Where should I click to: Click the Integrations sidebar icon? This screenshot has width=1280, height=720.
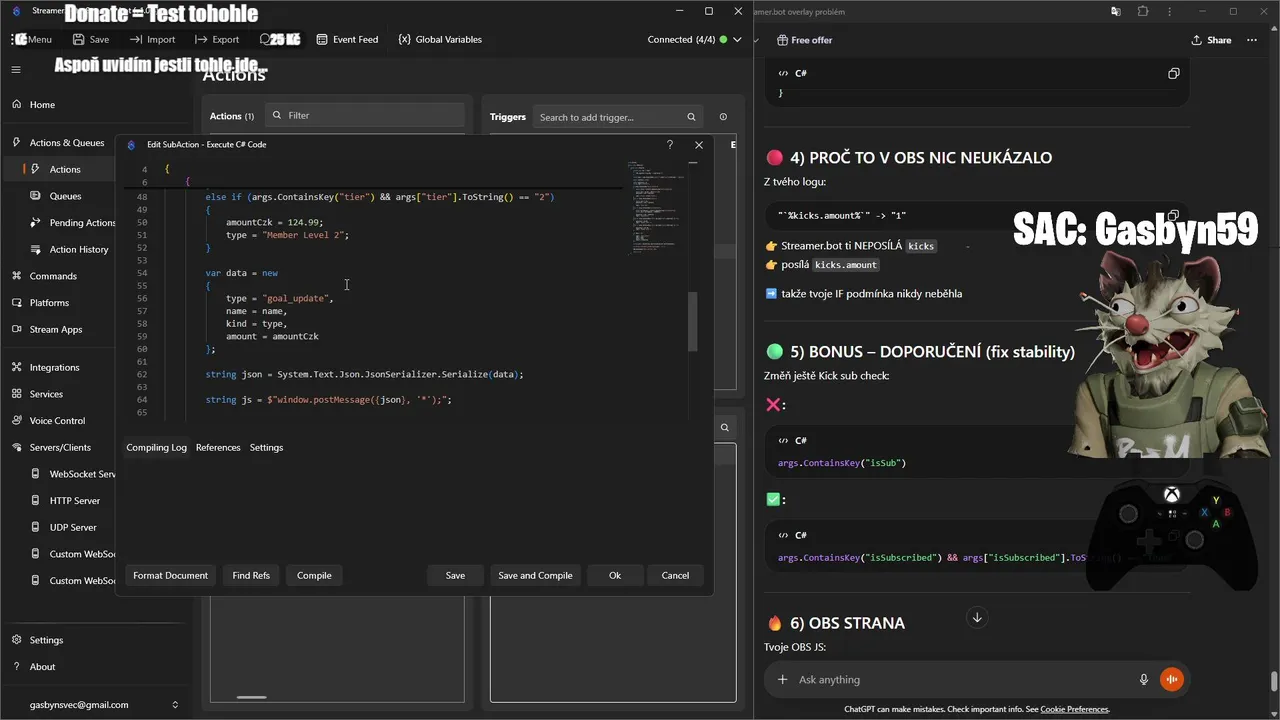(17, 368)
